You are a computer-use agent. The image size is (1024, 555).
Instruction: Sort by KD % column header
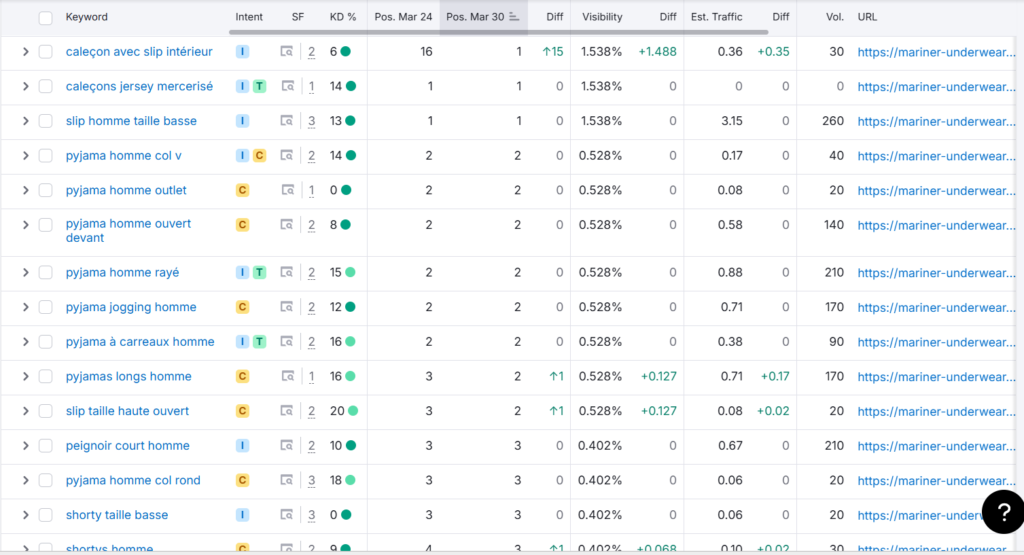pos(343,17)
